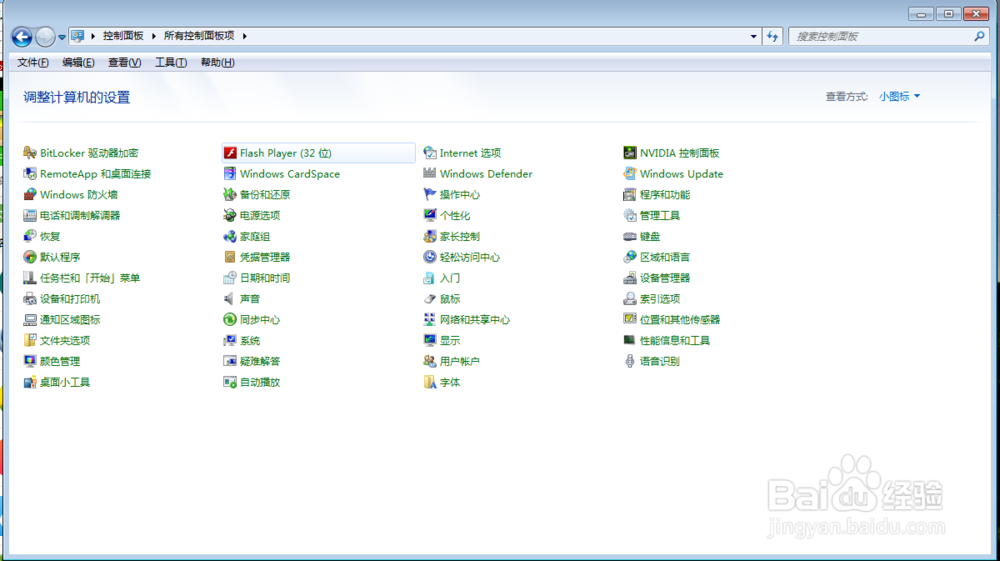Open the Windows Defender icon
This screenshot has height=561, width=1000.
pyautogui.click(x=430, y=174)
